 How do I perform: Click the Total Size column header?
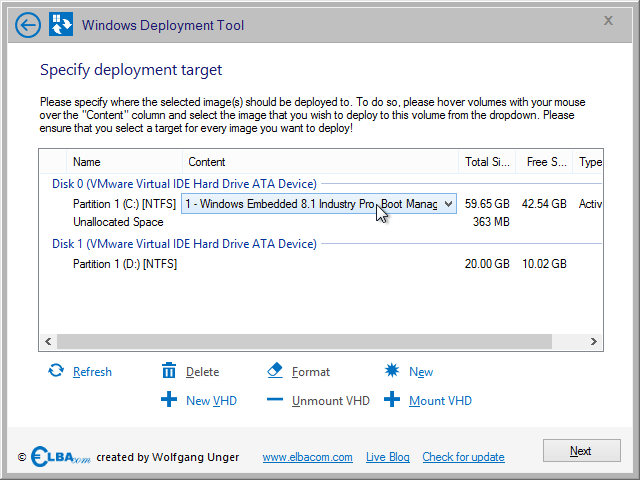(487, 162)
